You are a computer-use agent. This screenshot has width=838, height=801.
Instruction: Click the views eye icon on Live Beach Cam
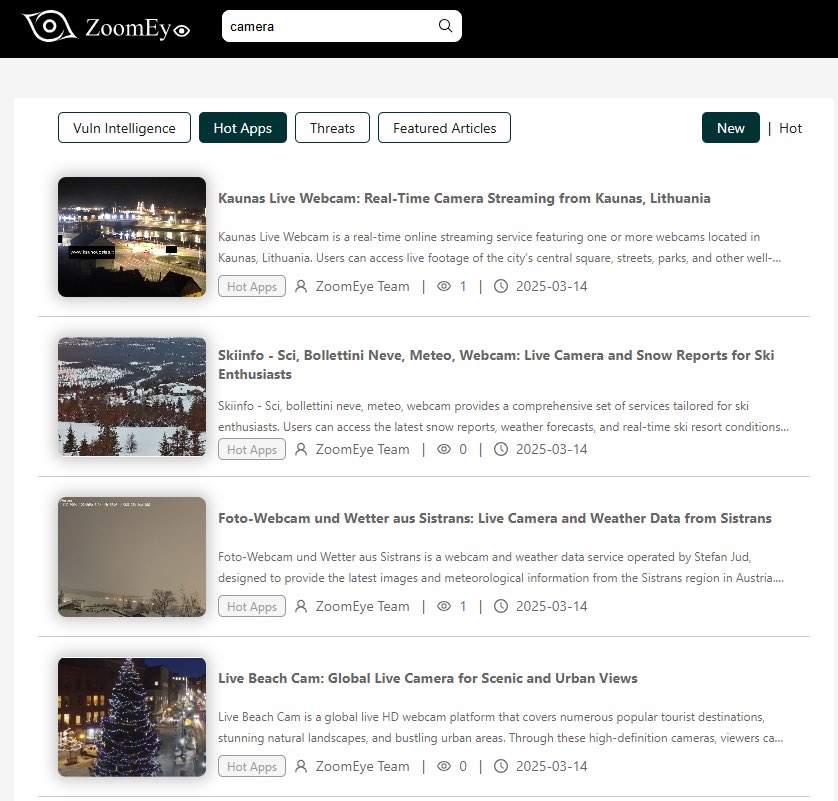point(444,766)
